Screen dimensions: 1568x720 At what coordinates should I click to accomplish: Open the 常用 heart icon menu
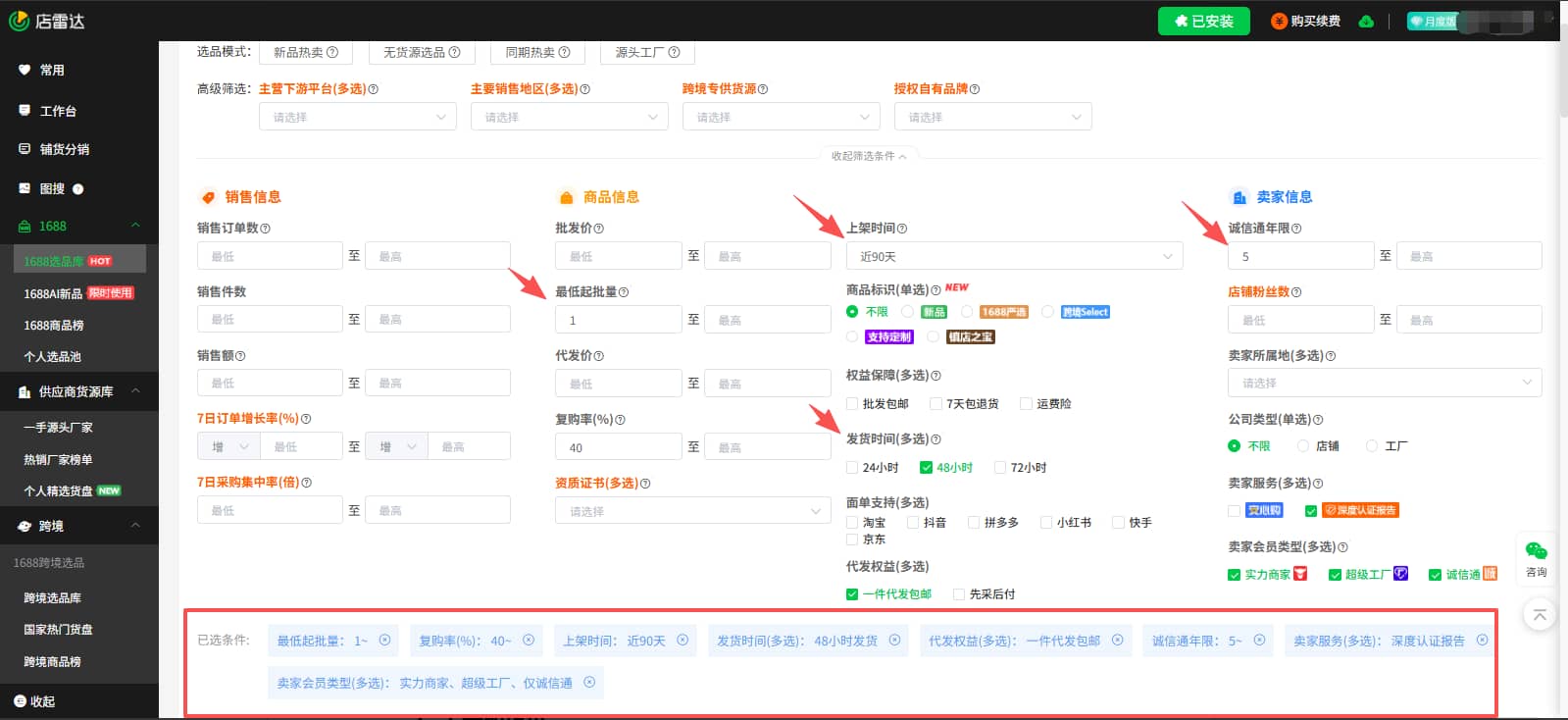pyautogui.click(x=25, y=70)
